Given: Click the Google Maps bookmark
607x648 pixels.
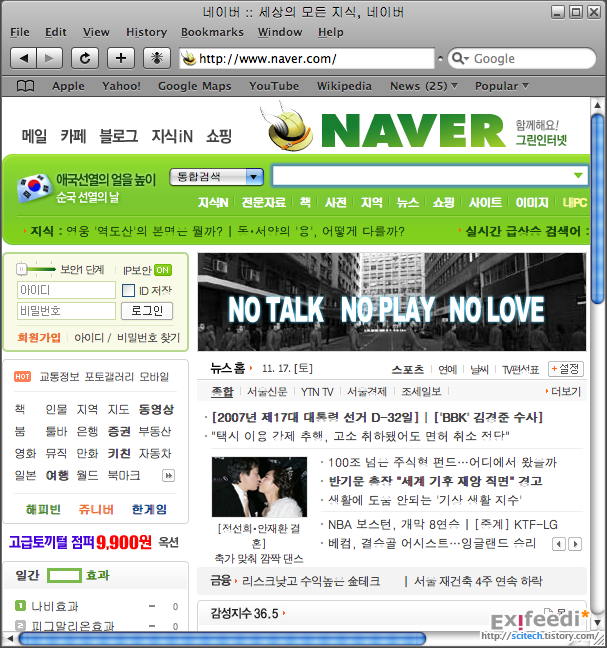Looking at the screenshot, I should point(195,86).
